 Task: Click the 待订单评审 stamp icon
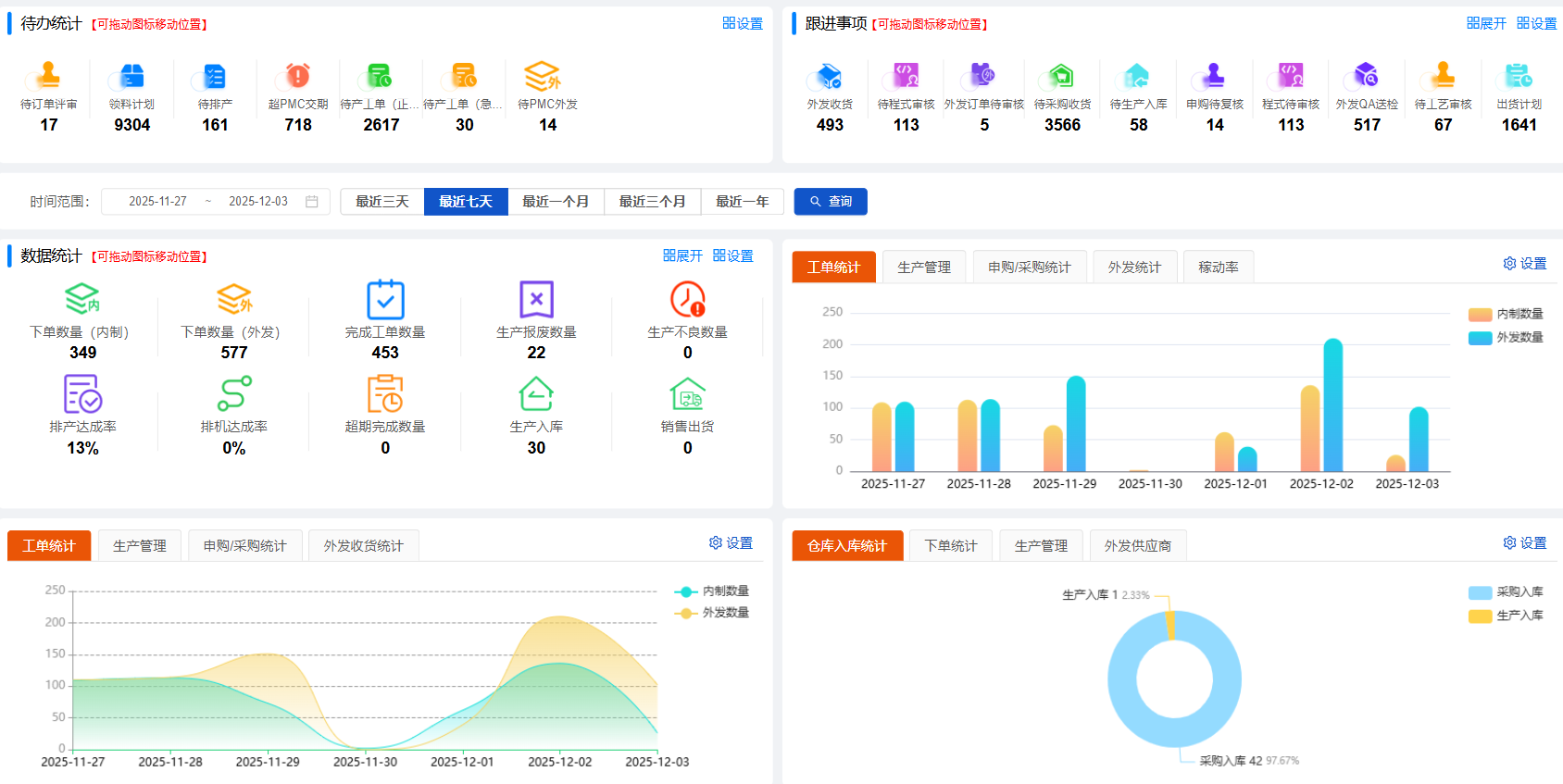[x=49, y=75]
